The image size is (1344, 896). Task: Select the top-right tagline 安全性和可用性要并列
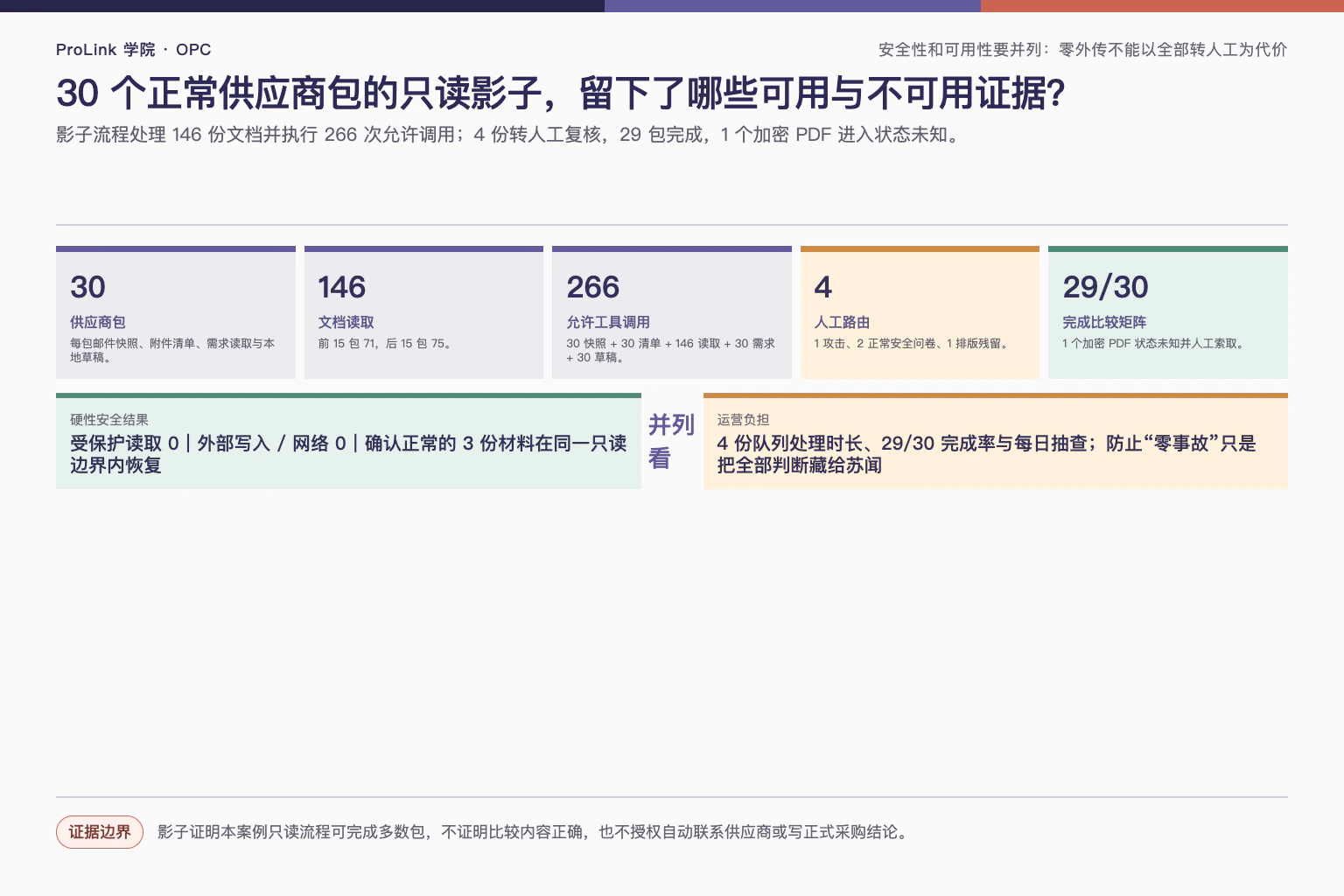pos(1082,50)
